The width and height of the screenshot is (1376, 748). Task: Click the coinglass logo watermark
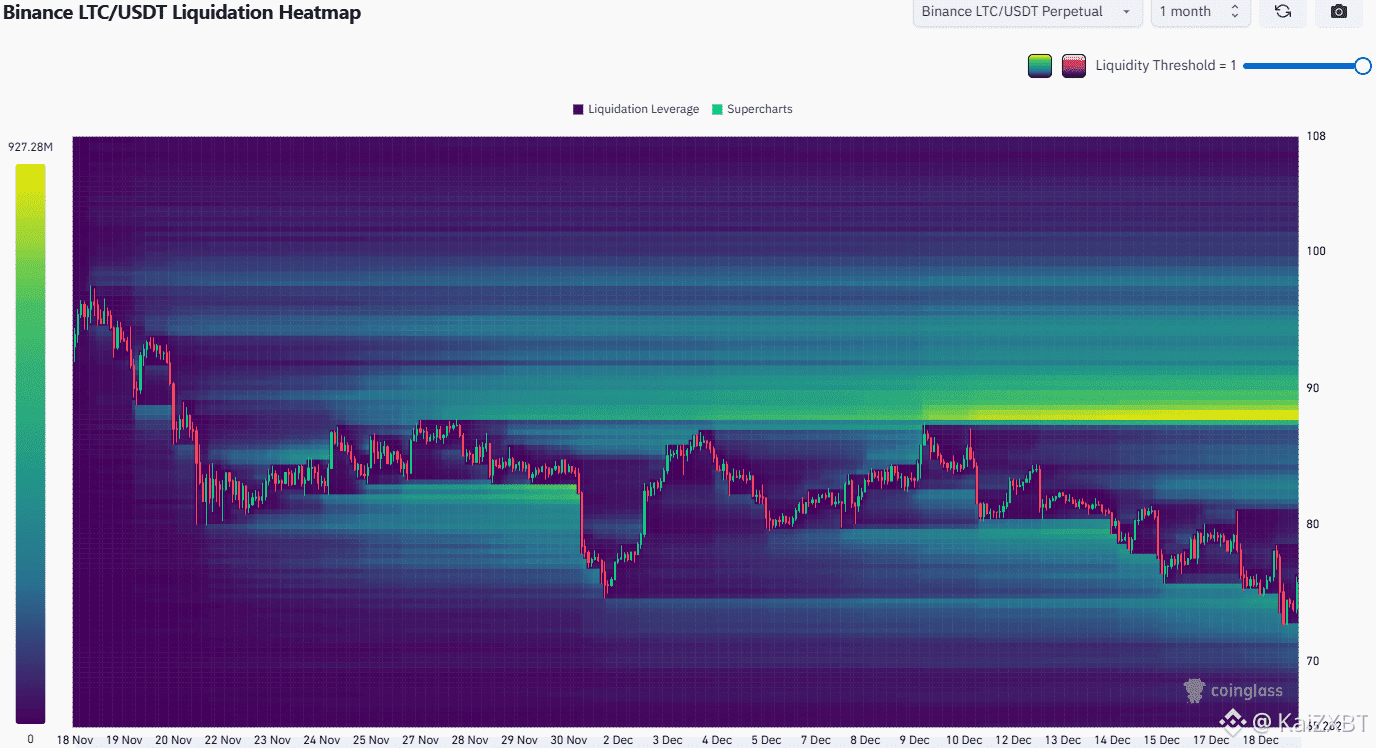pos(1233,690)
